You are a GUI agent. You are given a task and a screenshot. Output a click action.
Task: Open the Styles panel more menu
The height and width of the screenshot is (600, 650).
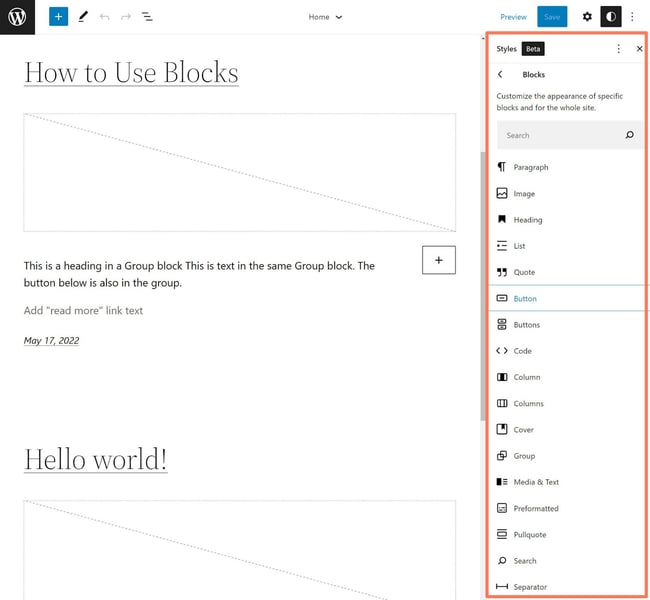pos(618,48)
